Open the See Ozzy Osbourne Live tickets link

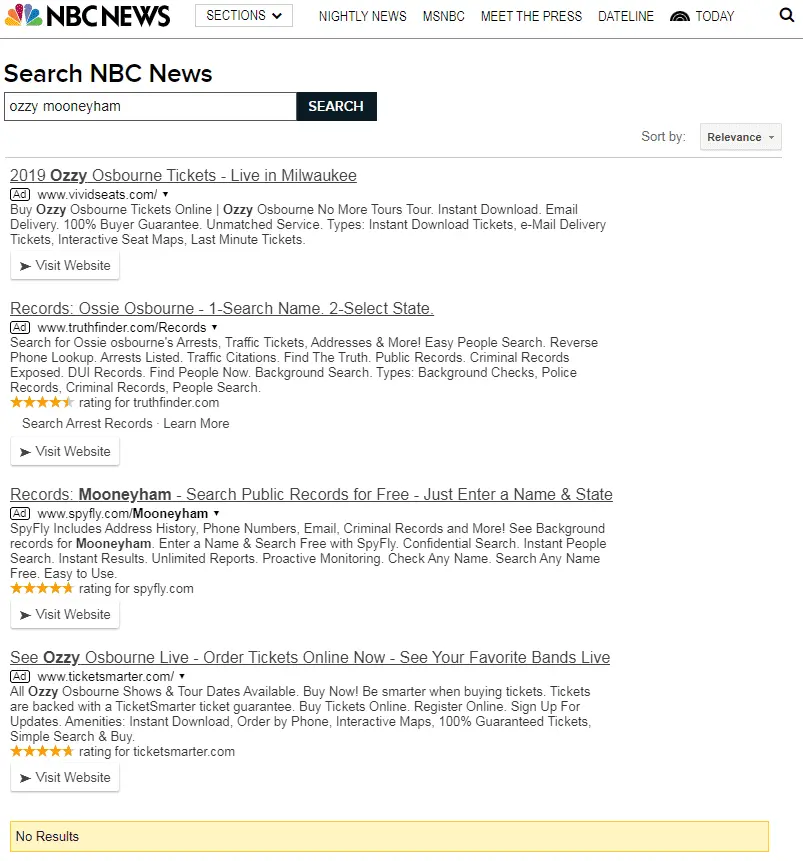[310, 657]
